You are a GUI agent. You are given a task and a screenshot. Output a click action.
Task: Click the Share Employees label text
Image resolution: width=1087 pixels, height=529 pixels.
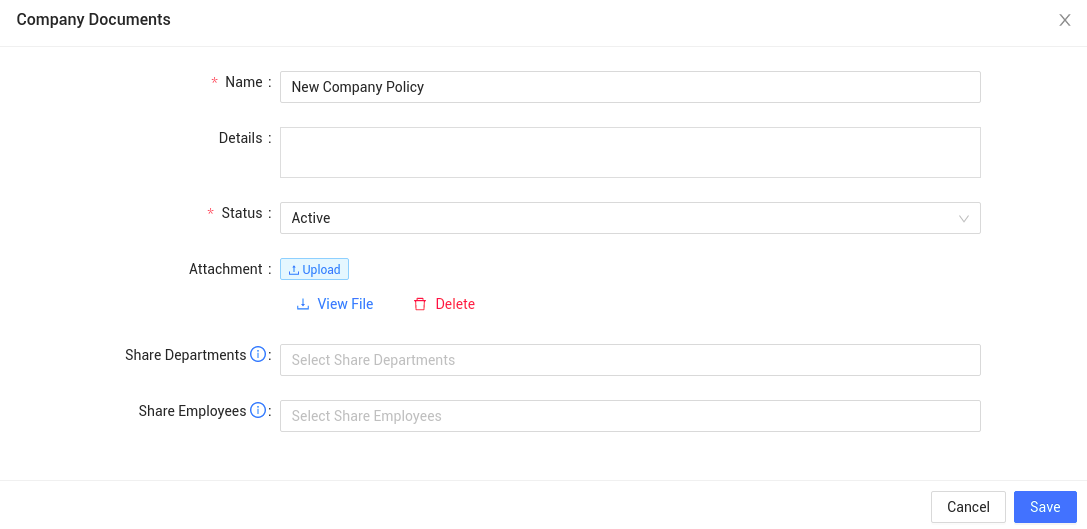(192, 411)
